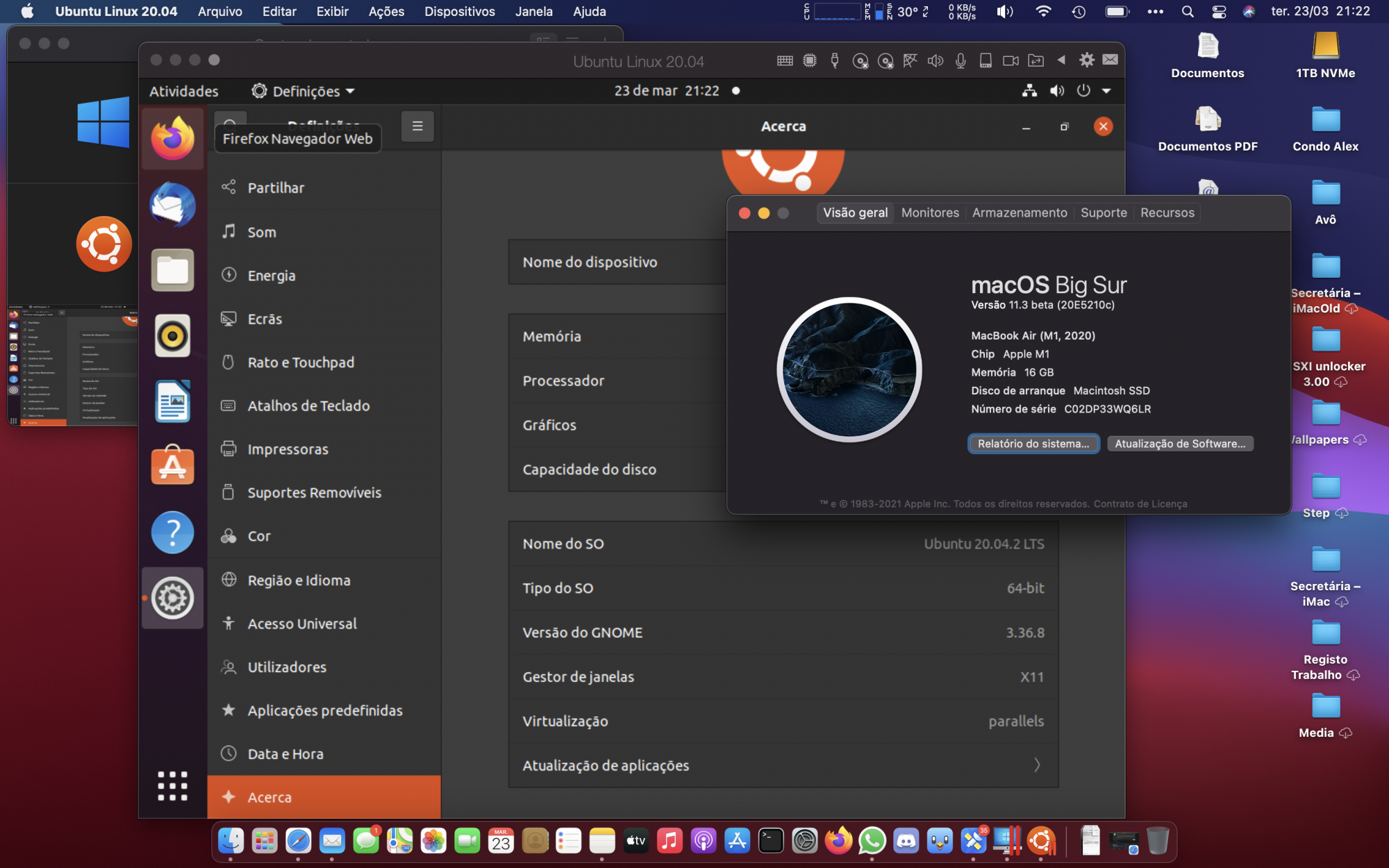This screenshot has height=868, width=1389.
Task: Open the hamburger menu in Definições
Action: 417,126
